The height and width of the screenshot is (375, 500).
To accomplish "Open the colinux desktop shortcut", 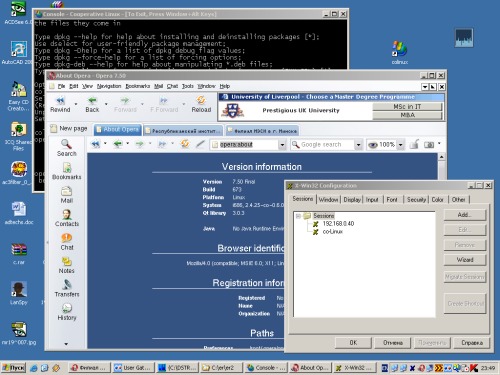I will [x=400, y=52].
